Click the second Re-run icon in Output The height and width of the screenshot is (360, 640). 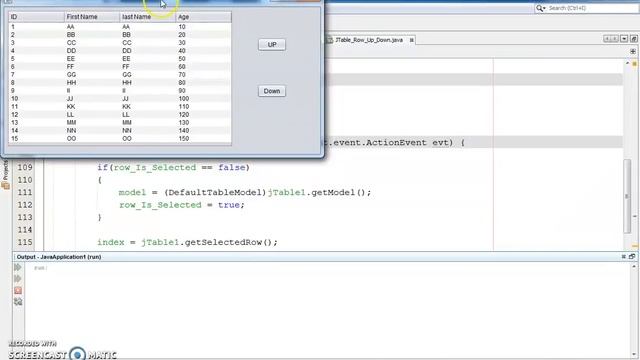[18, 279]
